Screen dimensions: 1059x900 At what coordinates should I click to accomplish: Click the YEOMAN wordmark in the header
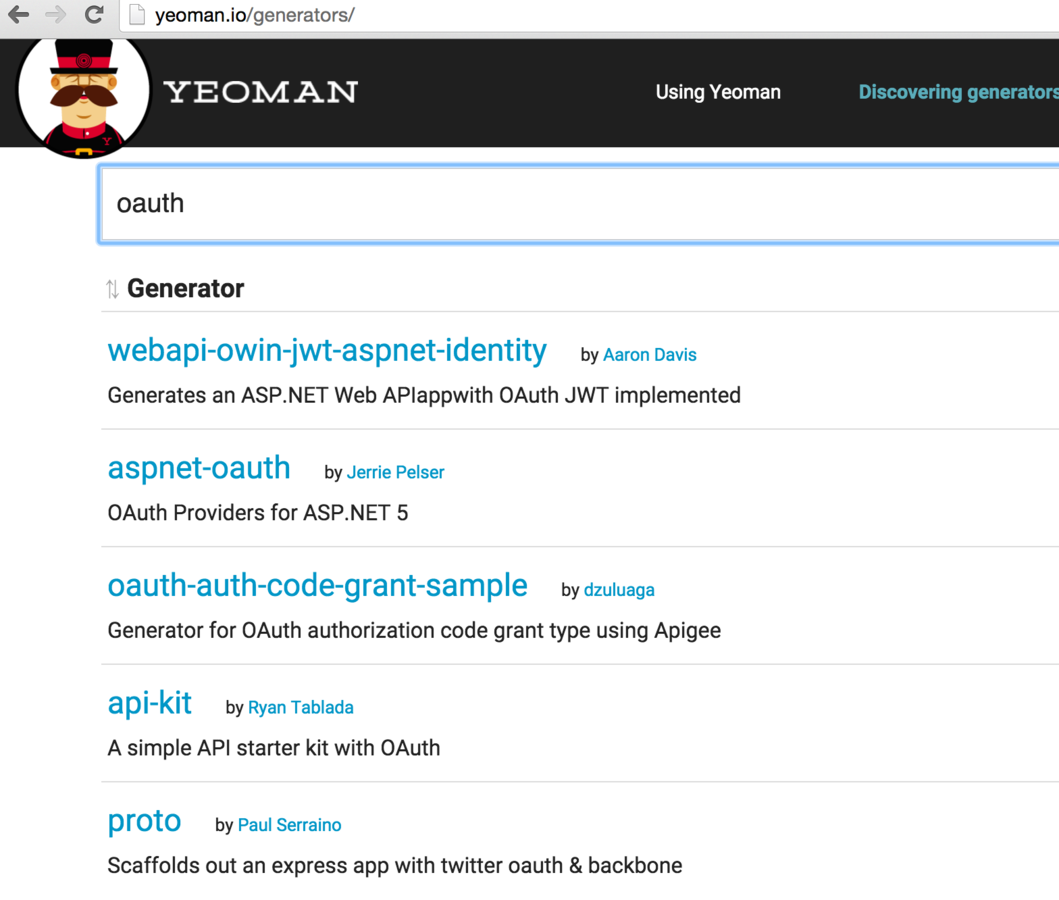pyautogui.click(x=261, y=92)
